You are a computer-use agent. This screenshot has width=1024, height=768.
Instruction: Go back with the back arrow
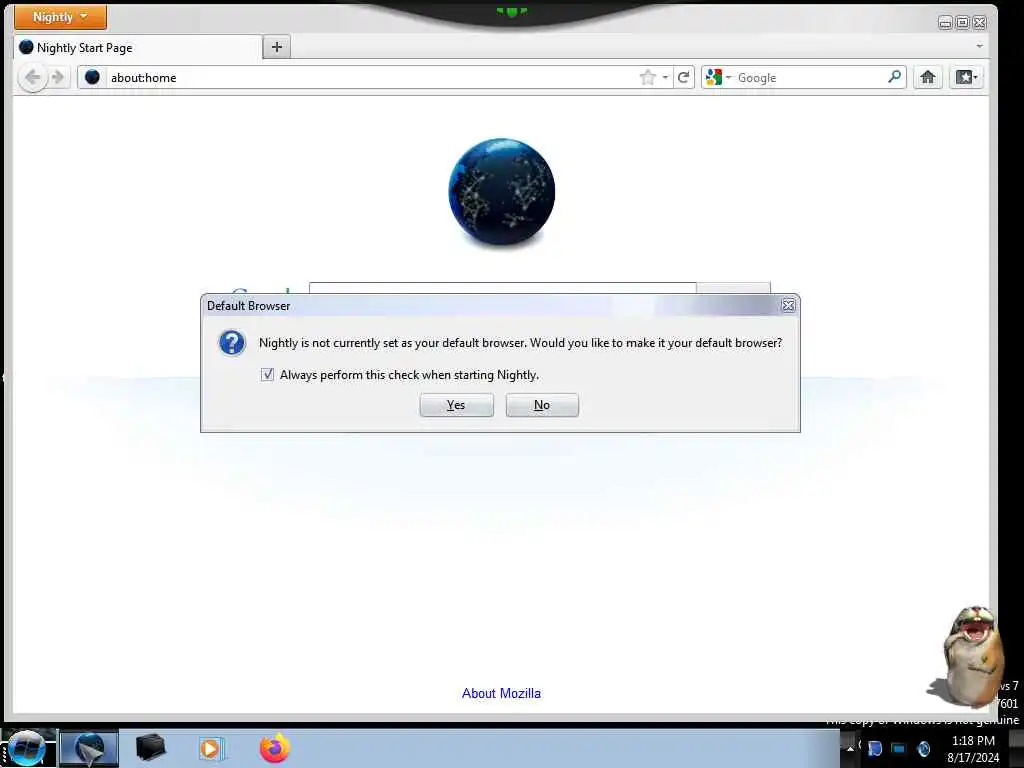(32, 78)
